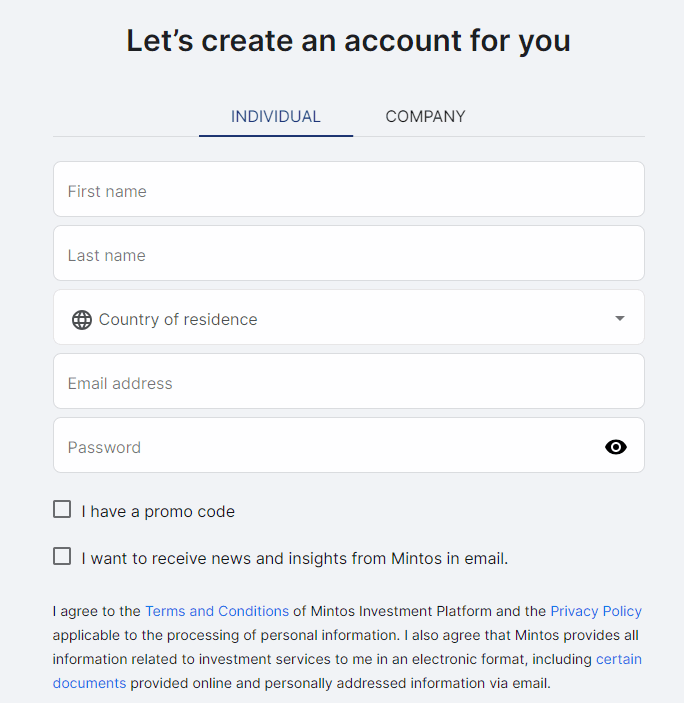Screen dimensions: 684x703
Task: Follow the 'certain documents' link
Action: click(618, 659)
